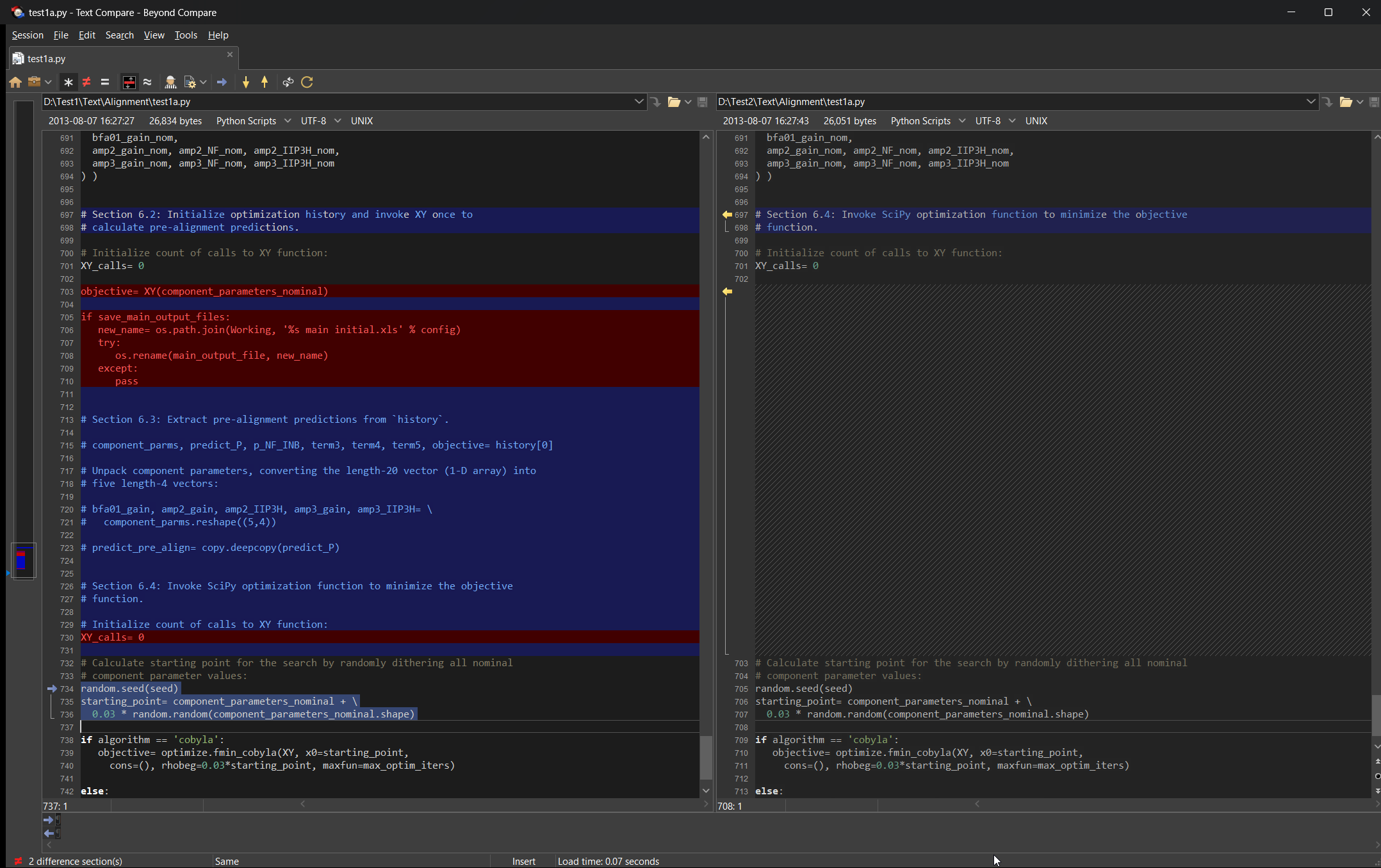Expand right pane Open File dropdown arrow

coord(1361,102)
